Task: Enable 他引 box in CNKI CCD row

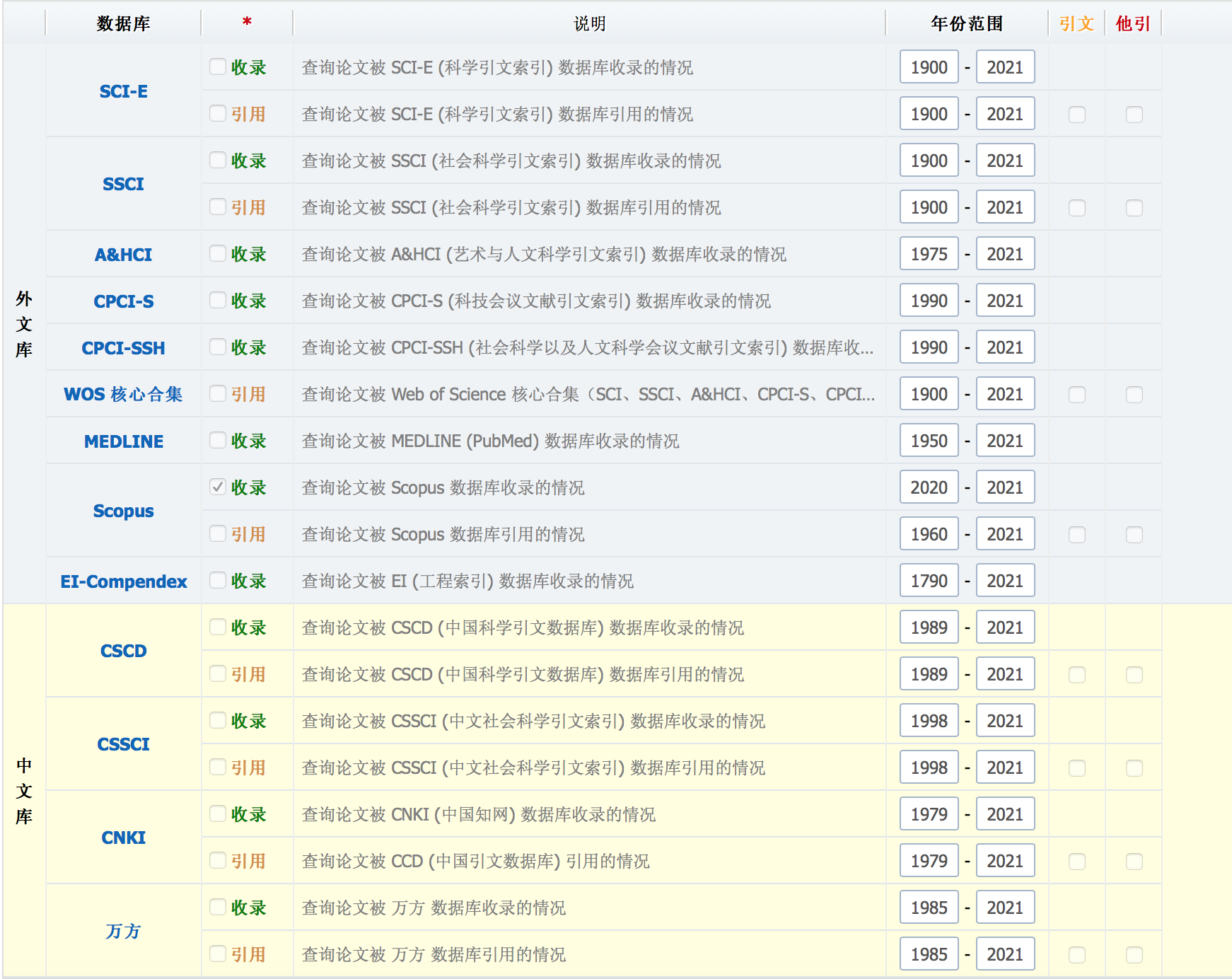Action: pyautogui.click(x=1134, y=862)
